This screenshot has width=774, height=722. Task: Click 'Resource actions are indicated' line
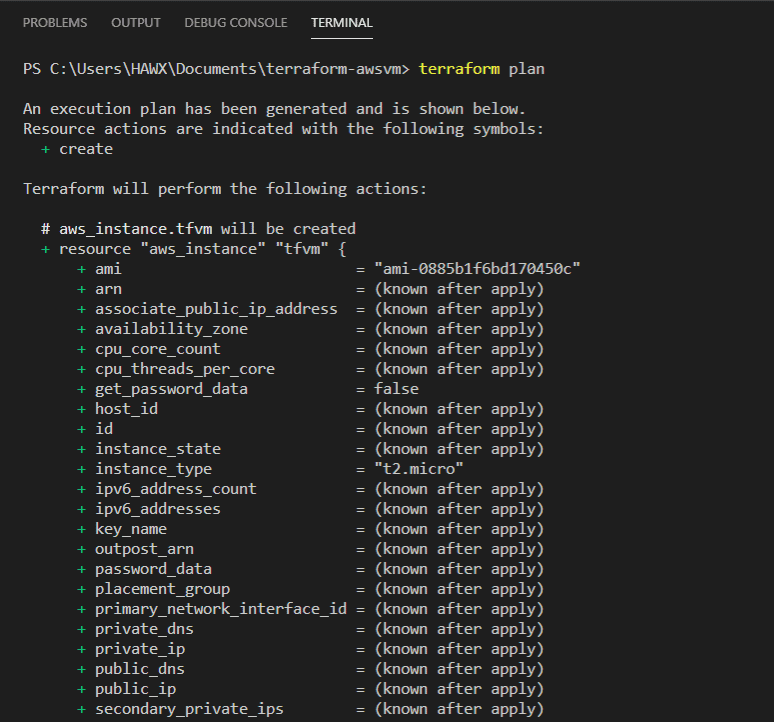tap(283, 129)
